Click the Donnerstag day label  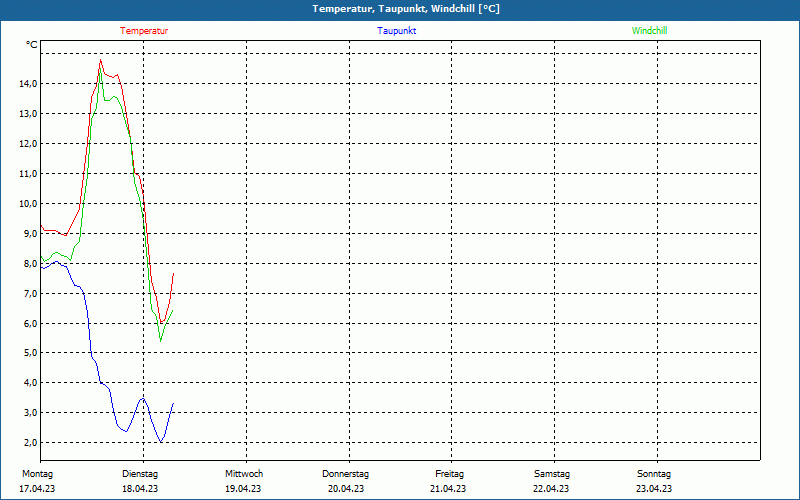(345, 474)
